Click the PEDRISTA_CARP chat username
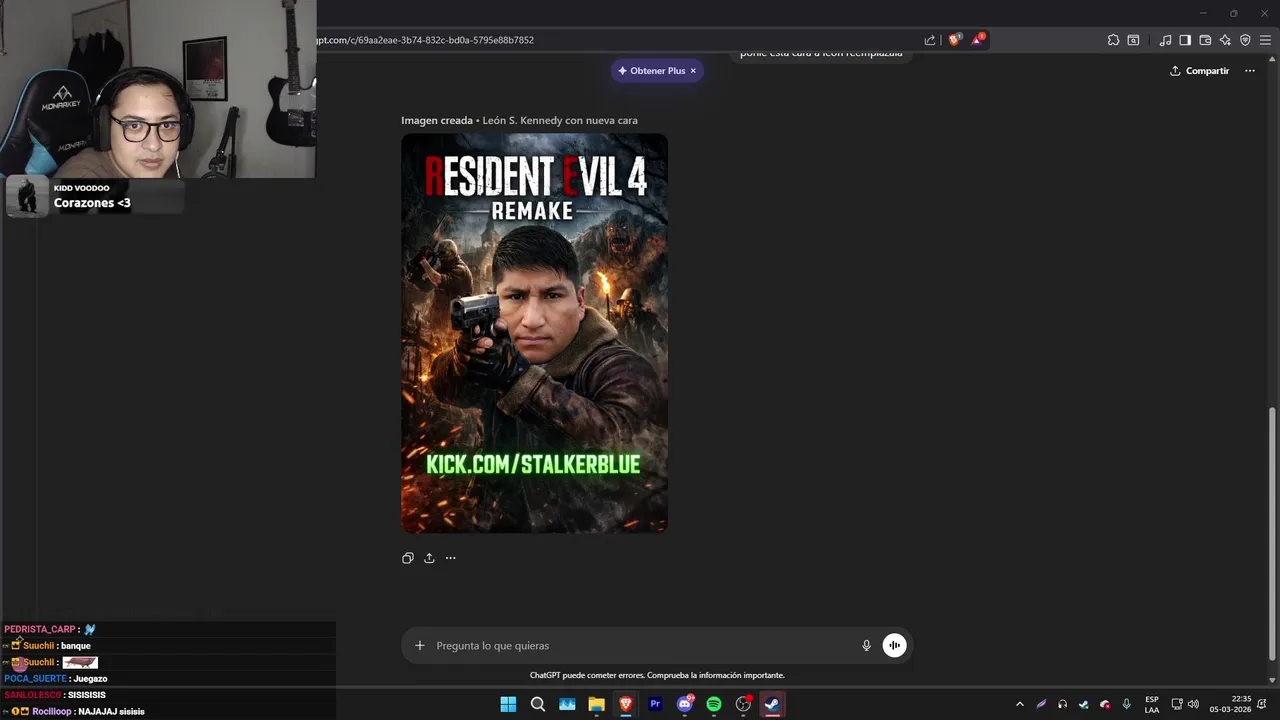The width and height of the screenshot is (1280, 720). coord(40,629)
